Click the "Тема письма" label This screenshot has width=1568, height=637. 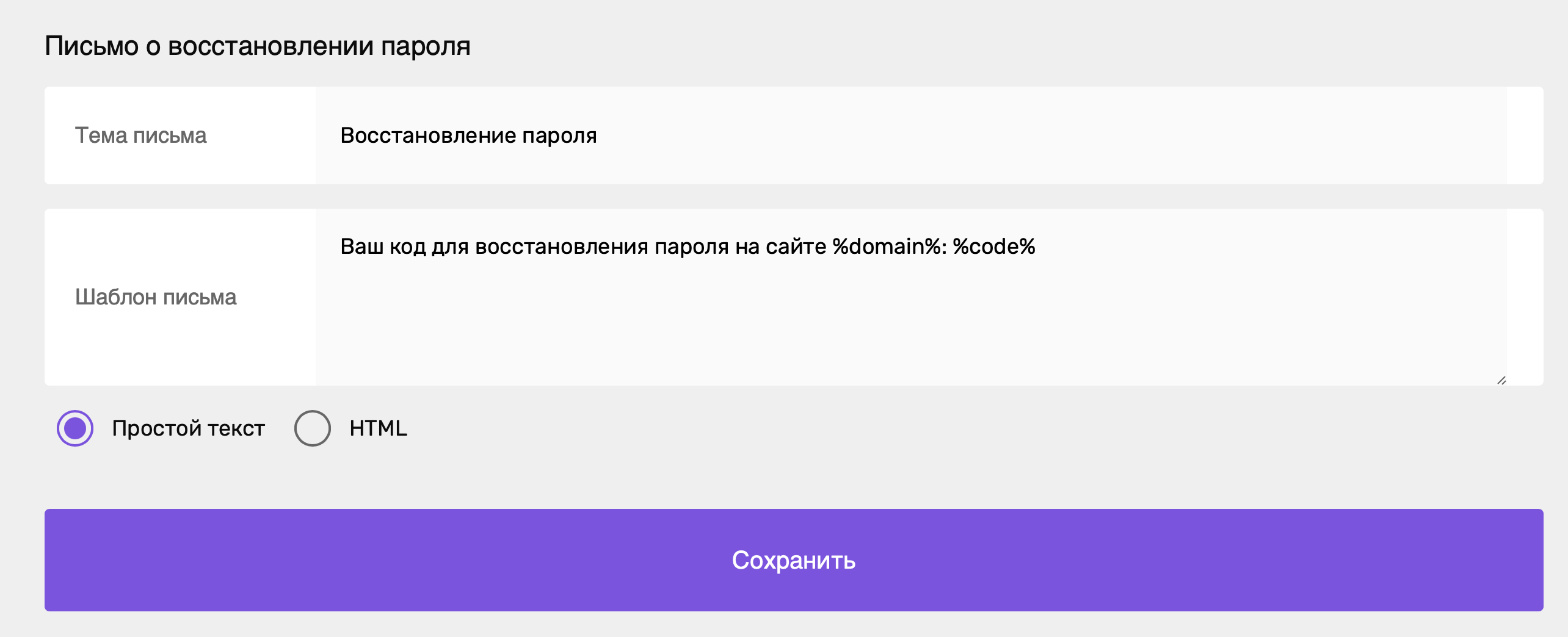[140, 135]
